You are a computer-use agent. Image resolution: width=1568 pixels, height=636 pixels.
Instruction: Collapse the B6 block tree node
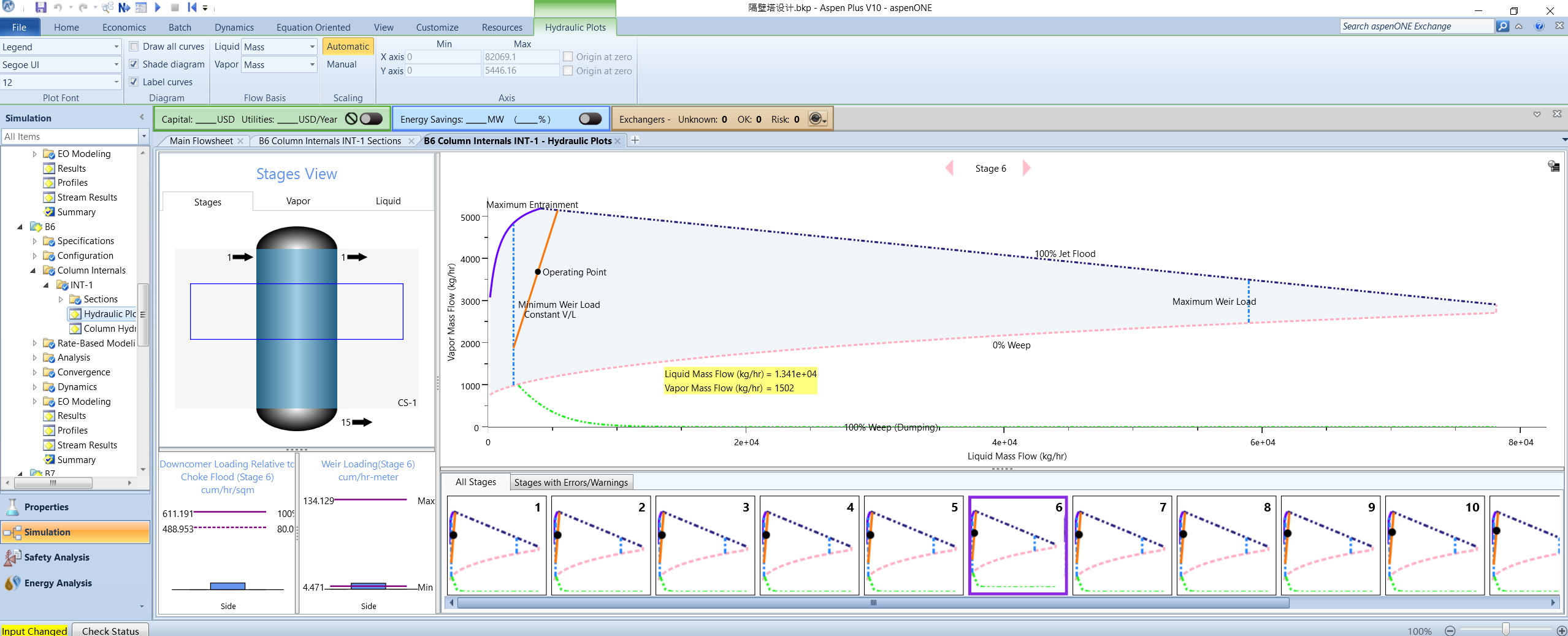[20, 227]
